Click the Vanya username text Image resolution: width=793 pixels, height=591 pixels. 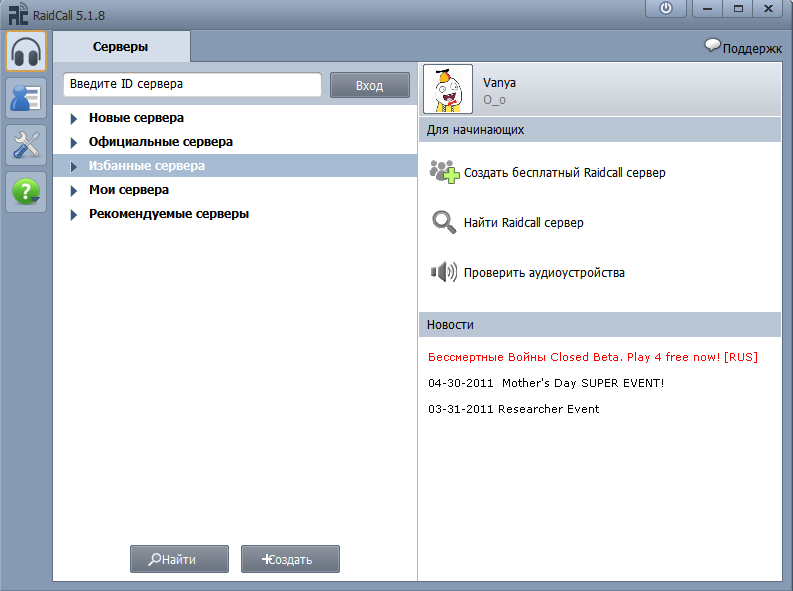(x=499, y=83)
